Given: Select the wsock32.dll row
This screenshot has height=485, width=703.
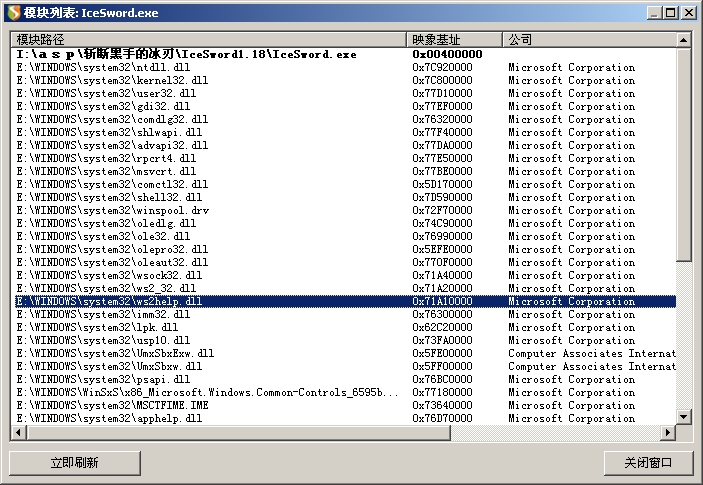Looking at the screenshot, I should [x=344, y=275].
